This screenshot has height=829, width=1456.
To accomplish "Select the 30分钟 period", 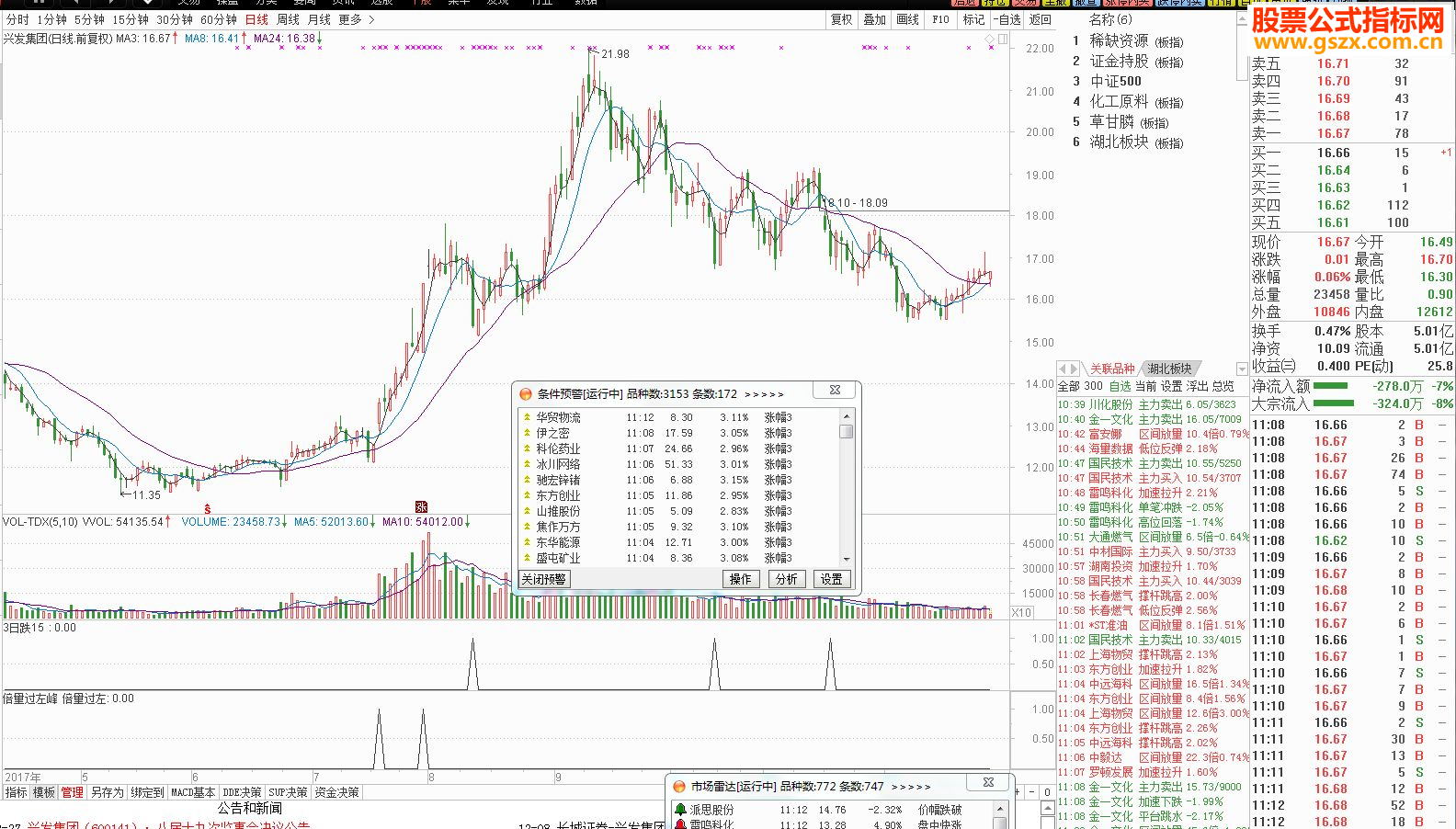I will tap(175, 19).
